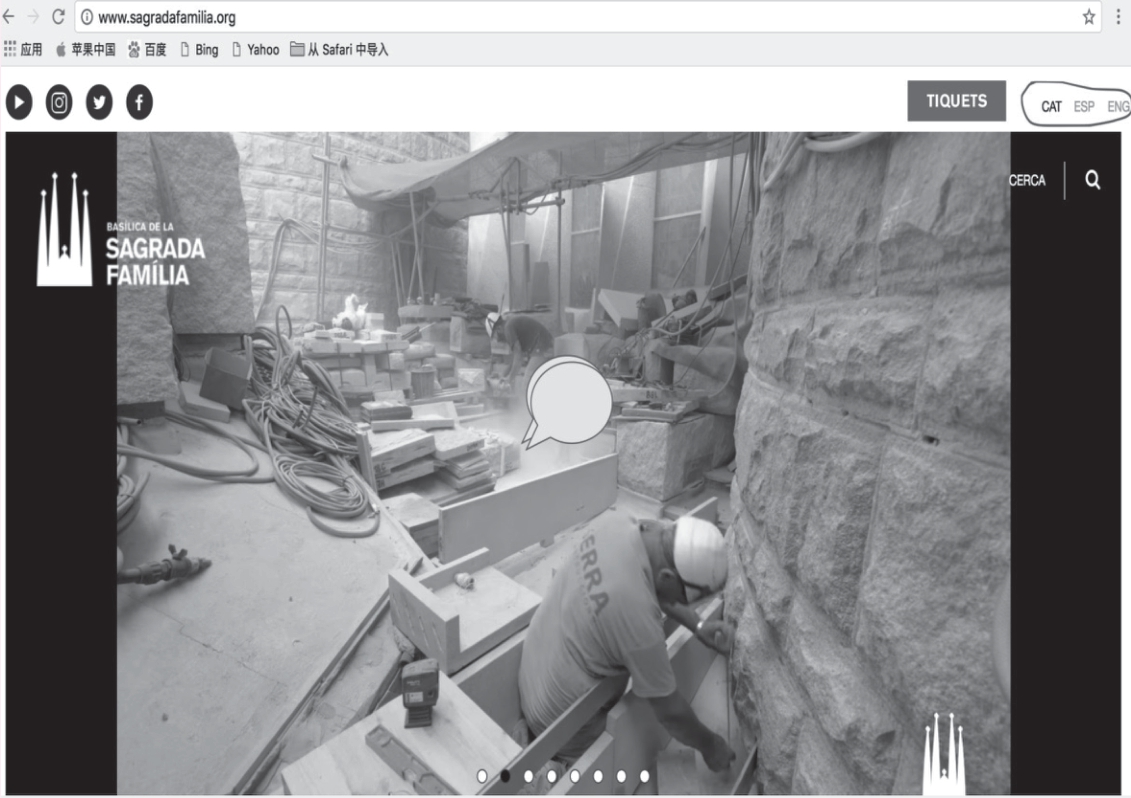Click the CERCA search link
The width and height of the screenshot is (1131, 798).
pos(1027,181)
